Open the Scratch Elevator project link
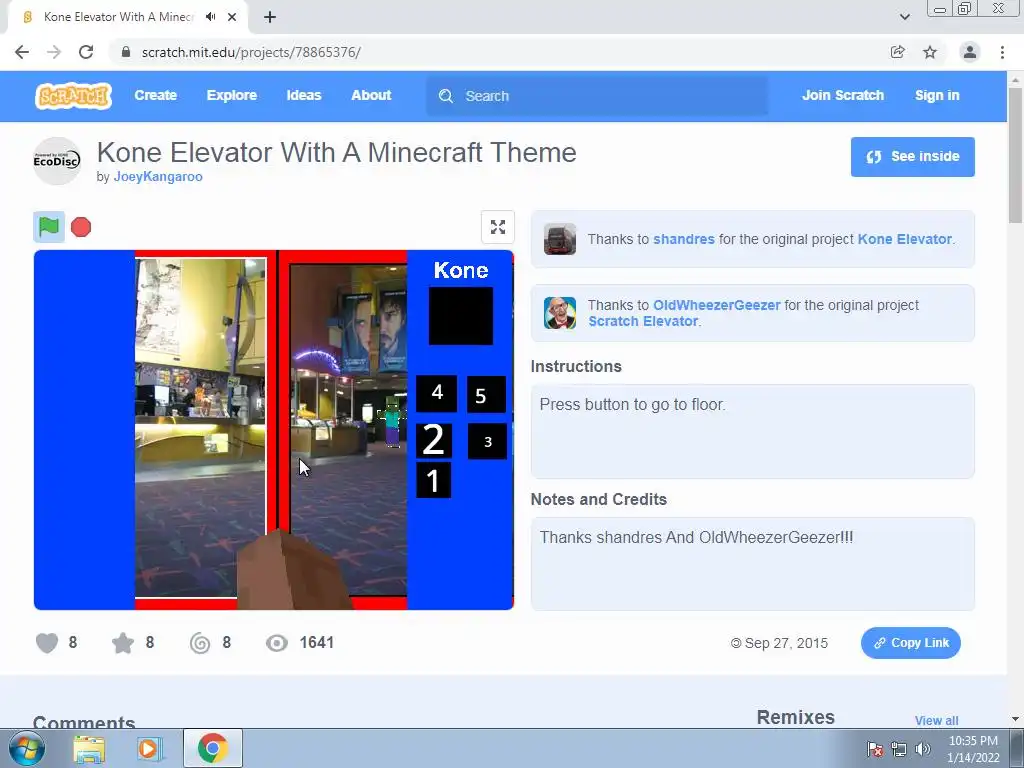Screen dimensions: 1024x768 [x=643, y=321]
